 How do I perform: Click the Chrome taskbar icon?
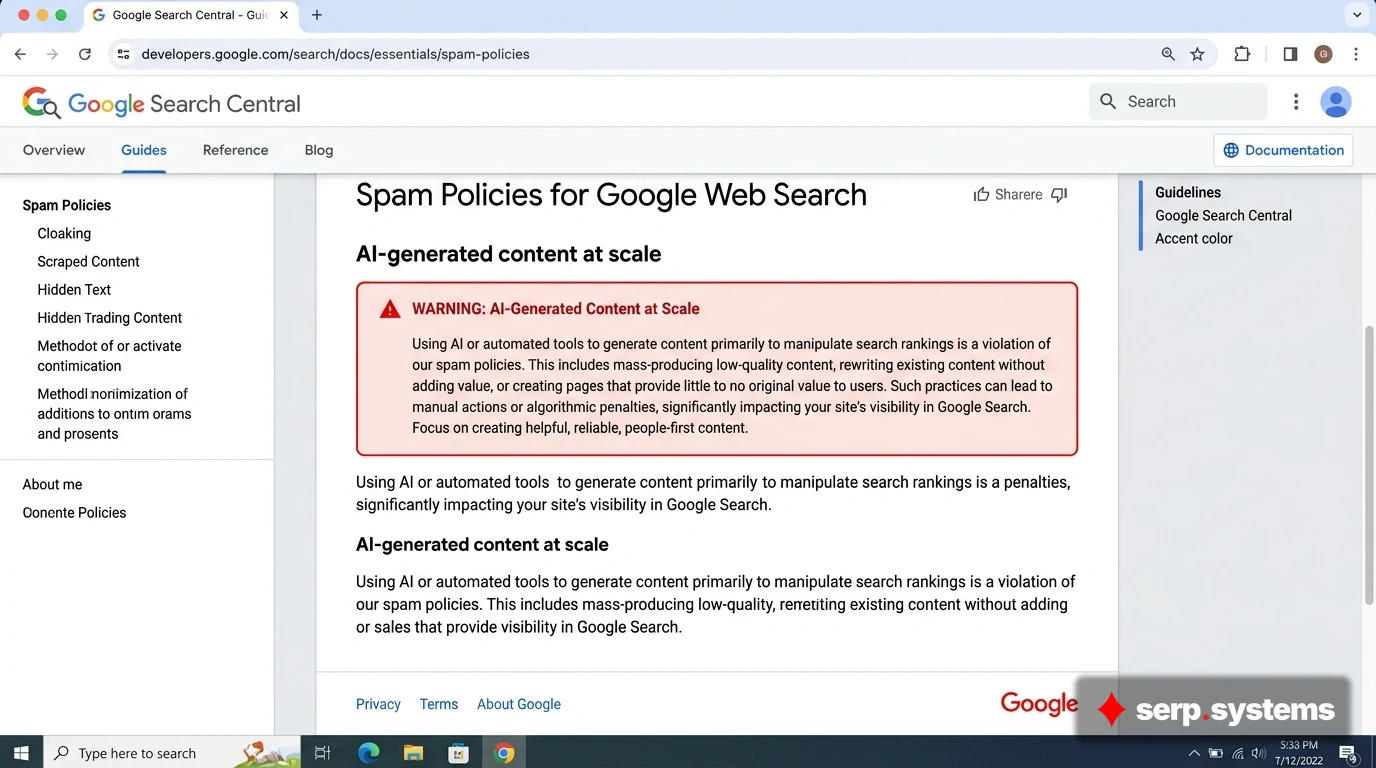coord(504,753)
